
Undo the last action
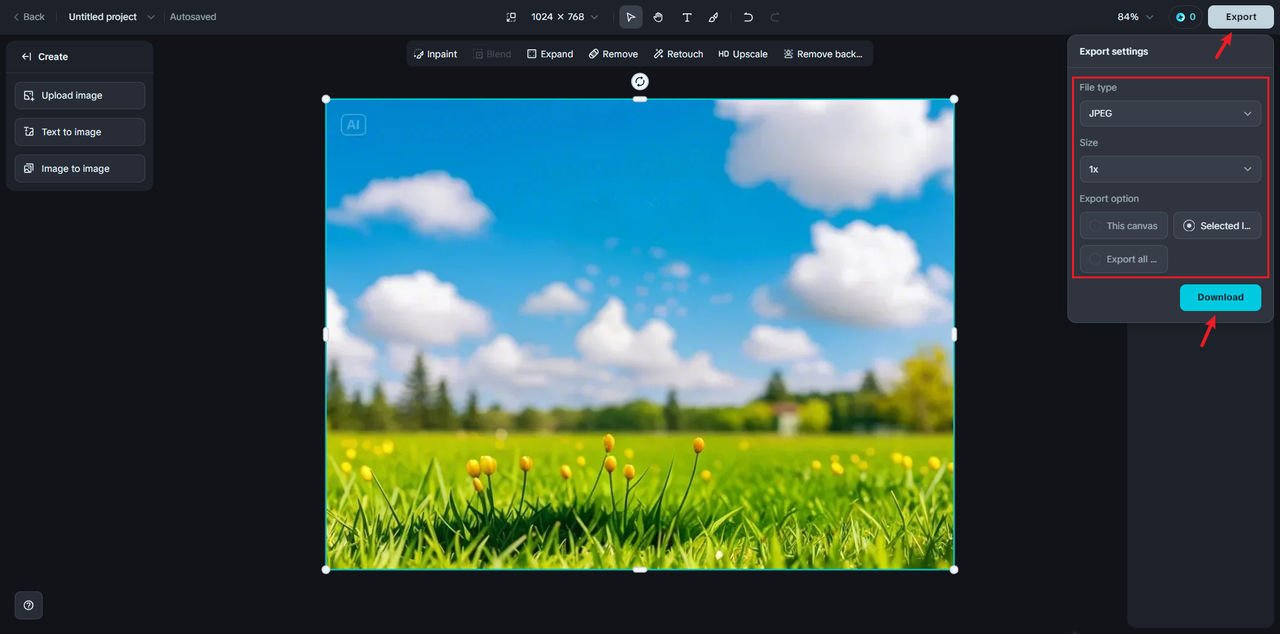[748, 17]
